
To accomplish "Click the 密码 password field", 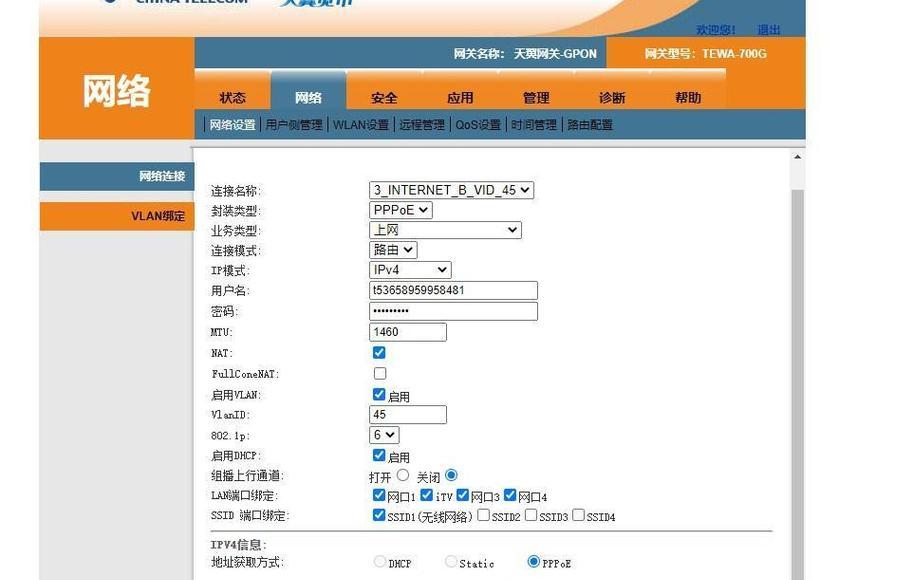I will (453, 311).
